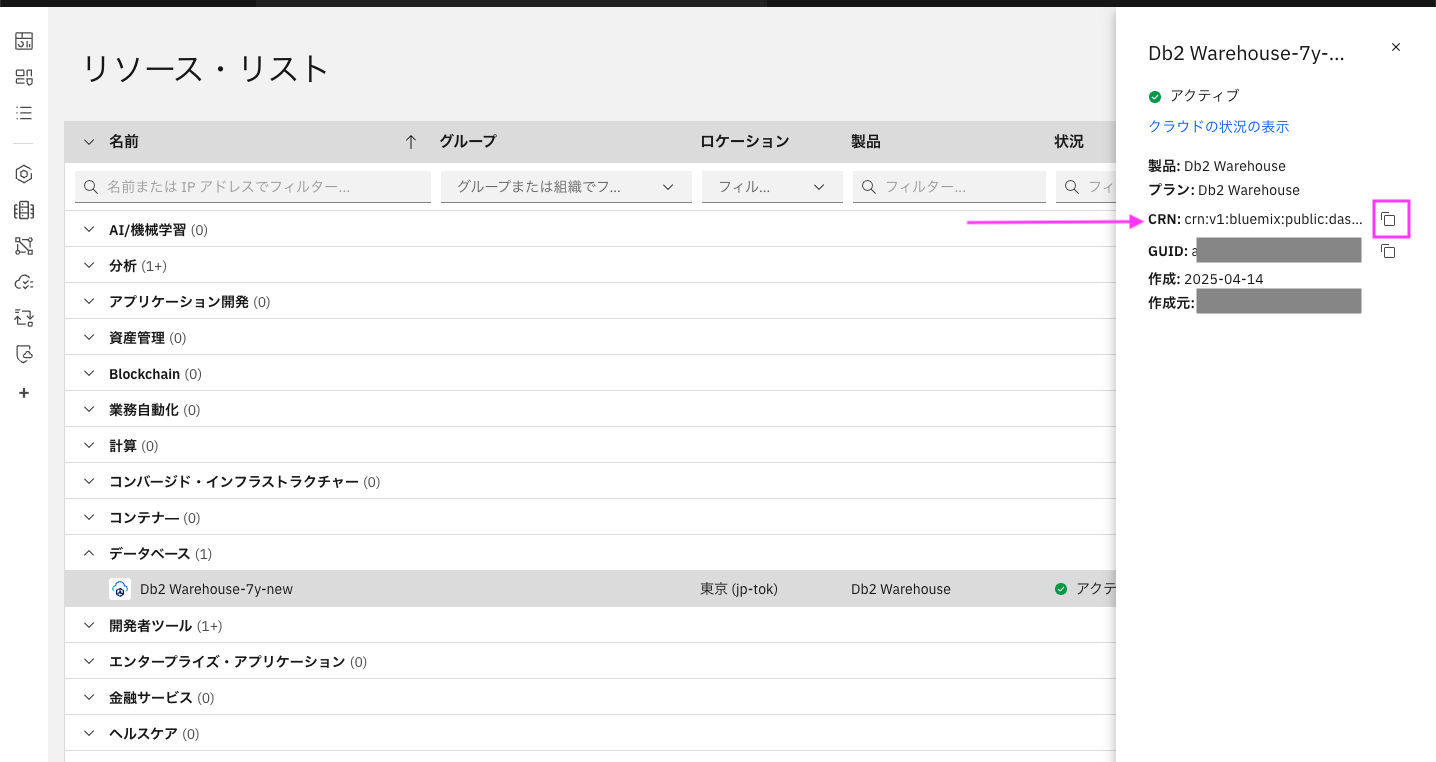Copy the CRN value with its copy icon

click(x=1388, y=219)
